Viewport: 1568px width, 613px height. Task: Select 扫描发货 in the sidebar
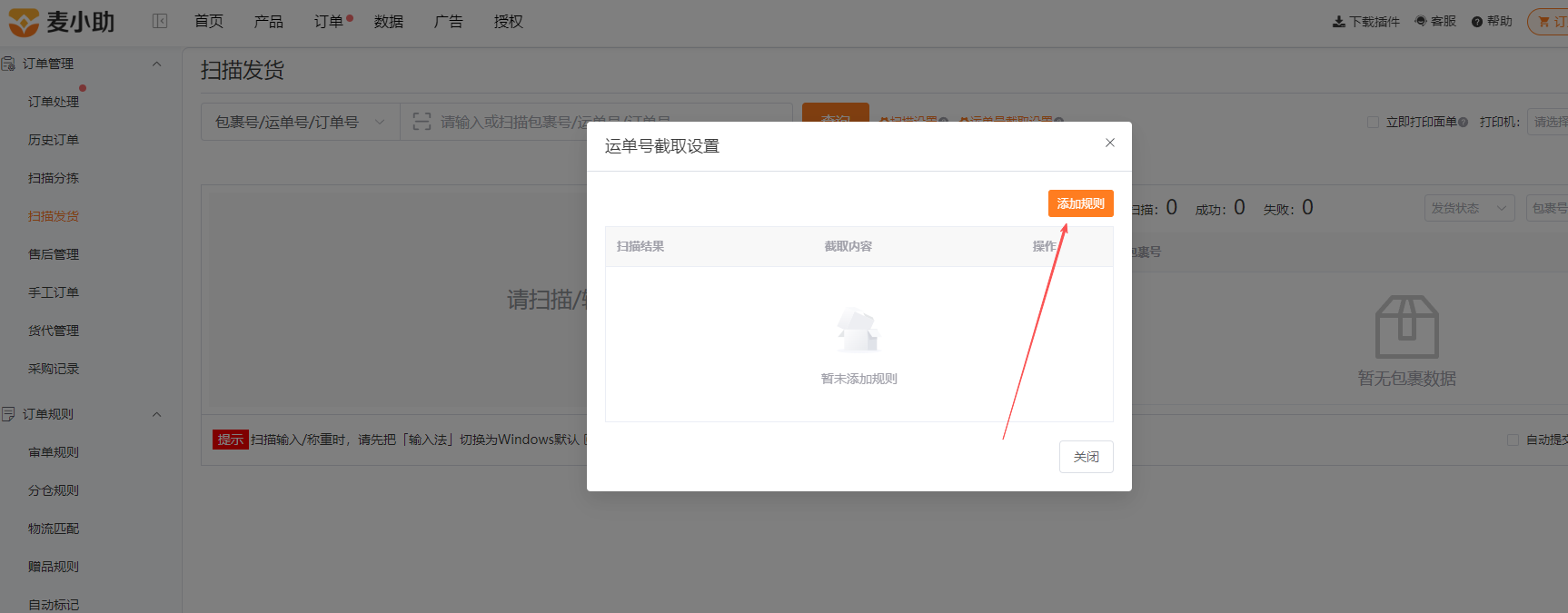(x=54, y=216)
